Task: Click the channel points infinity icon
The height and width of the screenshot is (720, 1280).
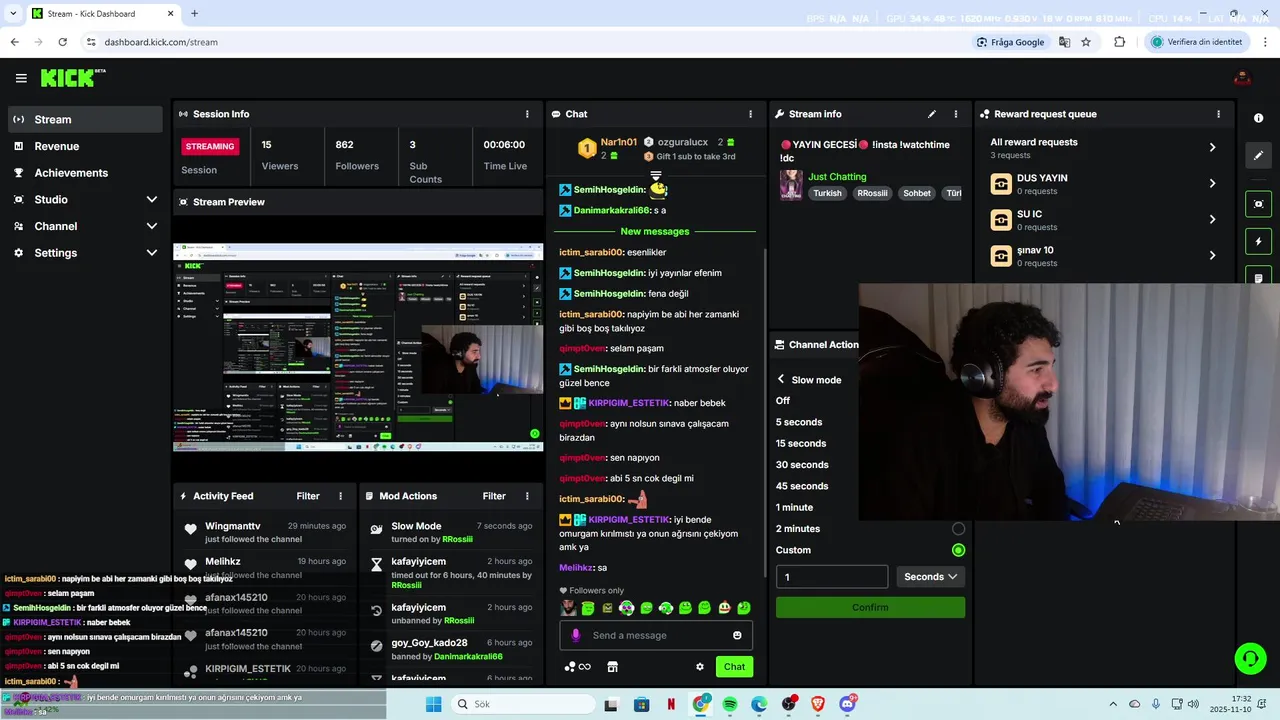Action: tap(578, 667)
